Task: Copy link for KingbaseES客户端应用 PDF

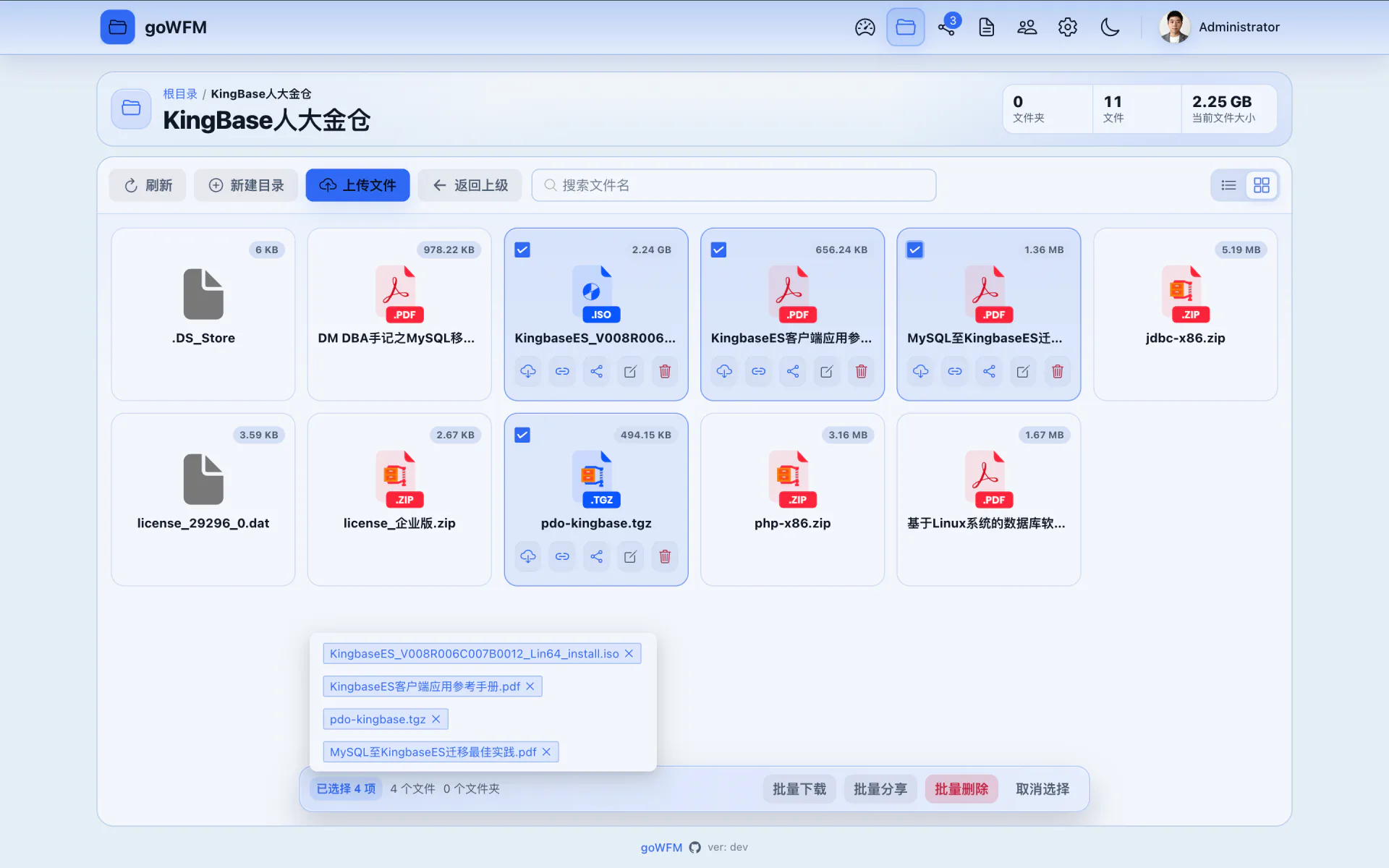Action: [x=758, y=372]
